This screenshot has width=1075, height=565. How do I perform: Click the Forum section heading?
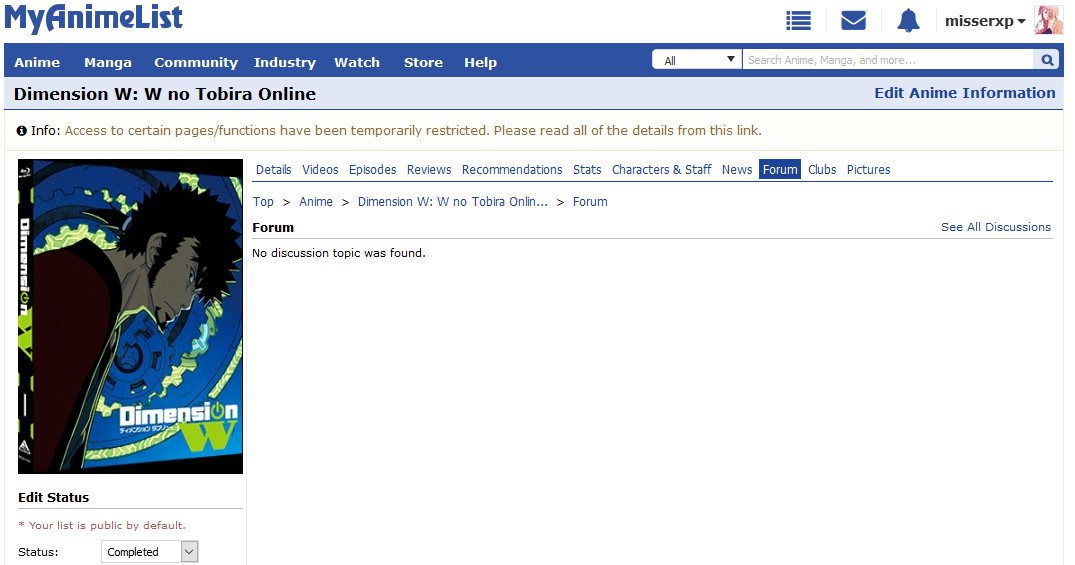[273, 228]
